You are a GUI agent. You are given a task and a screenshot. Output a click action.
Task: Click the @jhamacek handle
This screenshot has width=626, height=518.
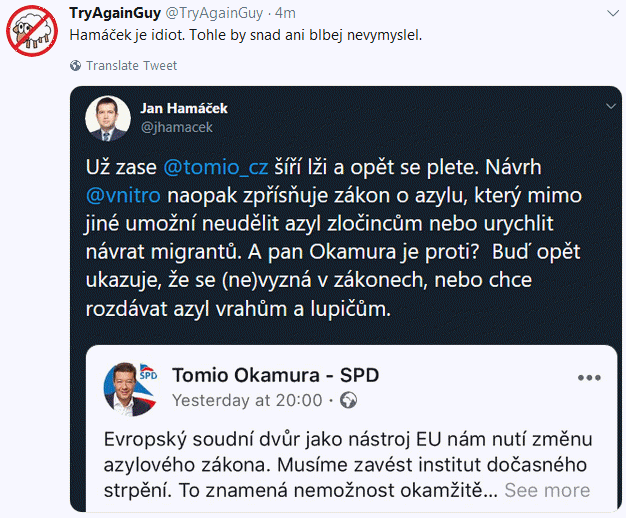click(176, 127)
